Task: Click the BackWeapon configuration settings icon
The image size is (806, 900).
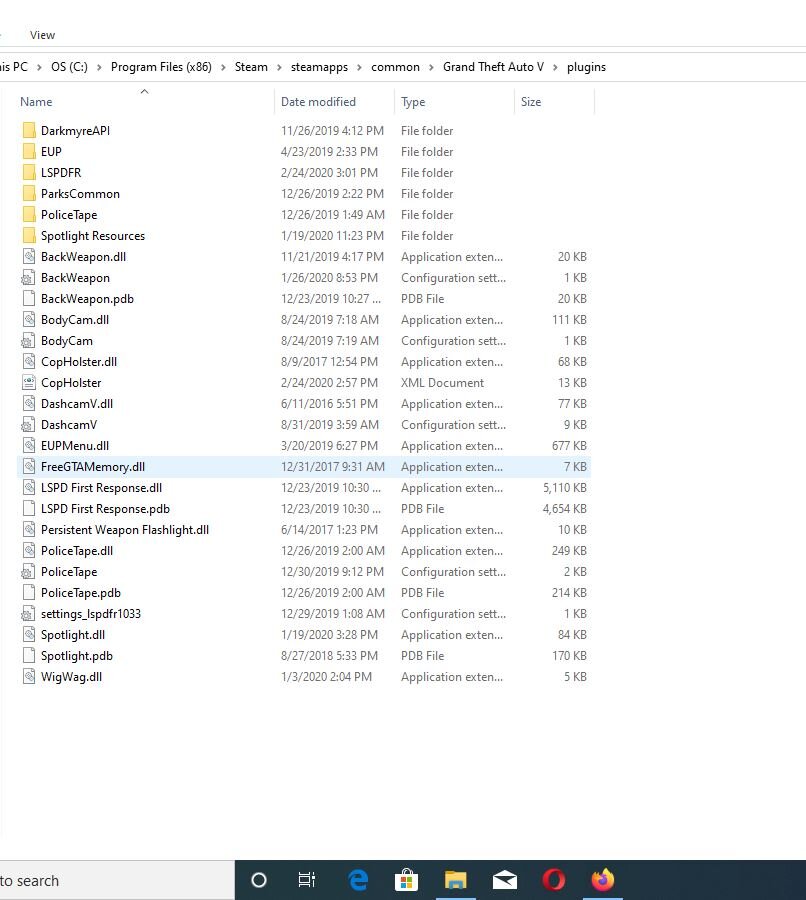Action: [x=28, y=278]
